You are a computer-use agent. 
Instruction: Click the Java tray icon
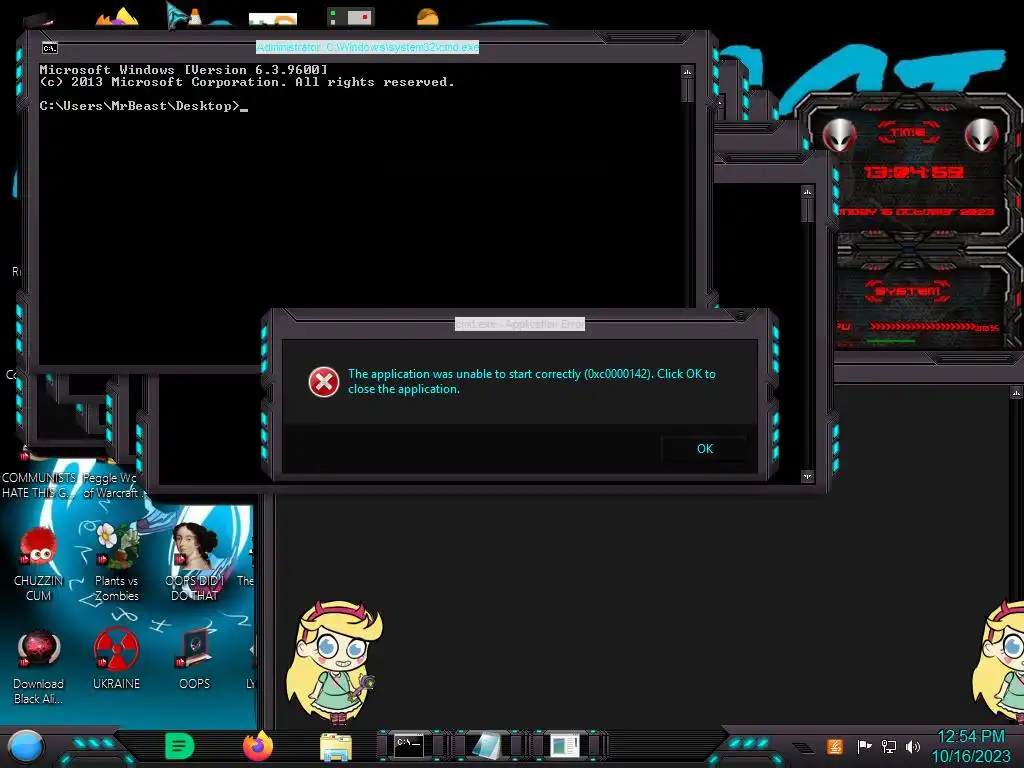835,746
